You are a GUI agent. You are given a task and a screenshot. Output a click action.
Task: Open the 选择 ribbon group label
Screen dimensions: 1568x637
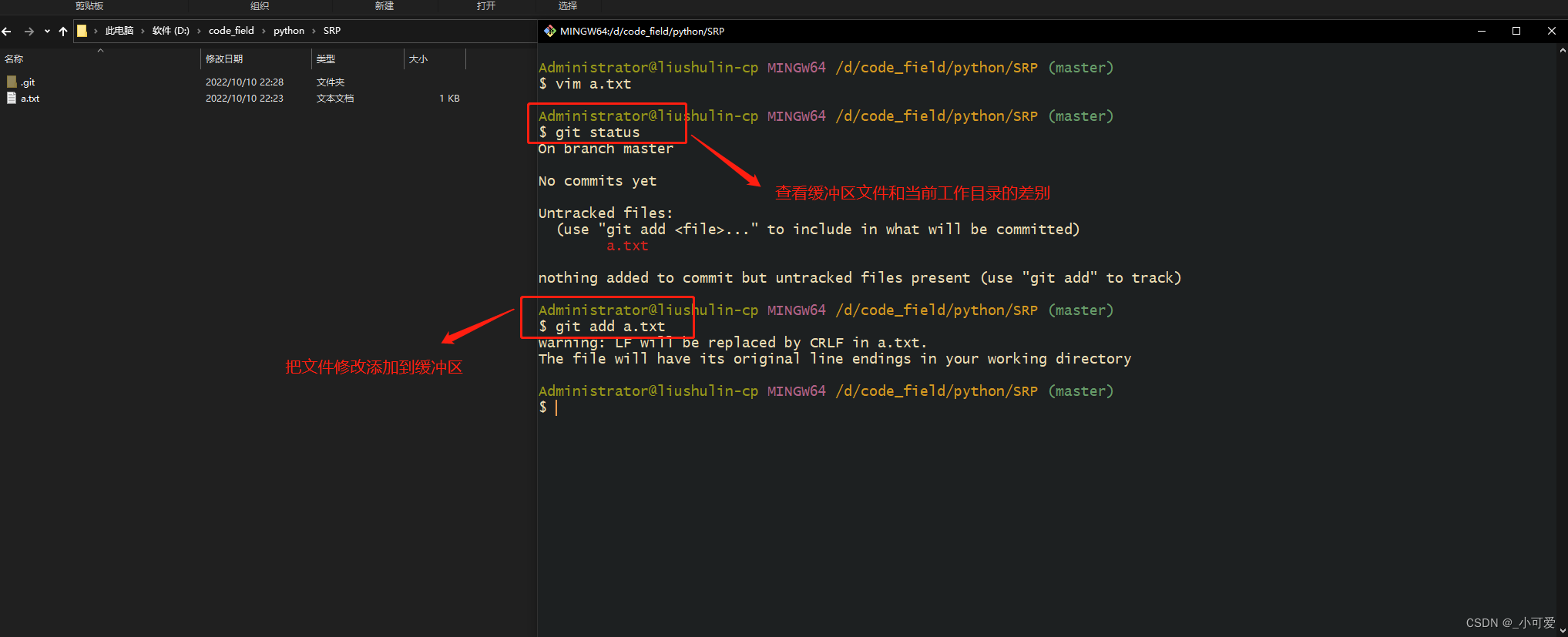(568, 6)
